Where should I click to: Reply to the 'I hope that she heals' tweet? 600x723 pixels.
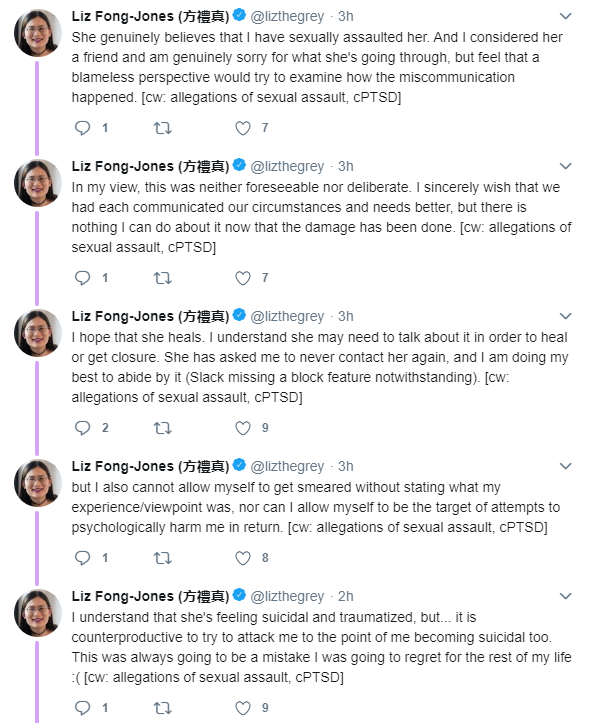[83, 428]
